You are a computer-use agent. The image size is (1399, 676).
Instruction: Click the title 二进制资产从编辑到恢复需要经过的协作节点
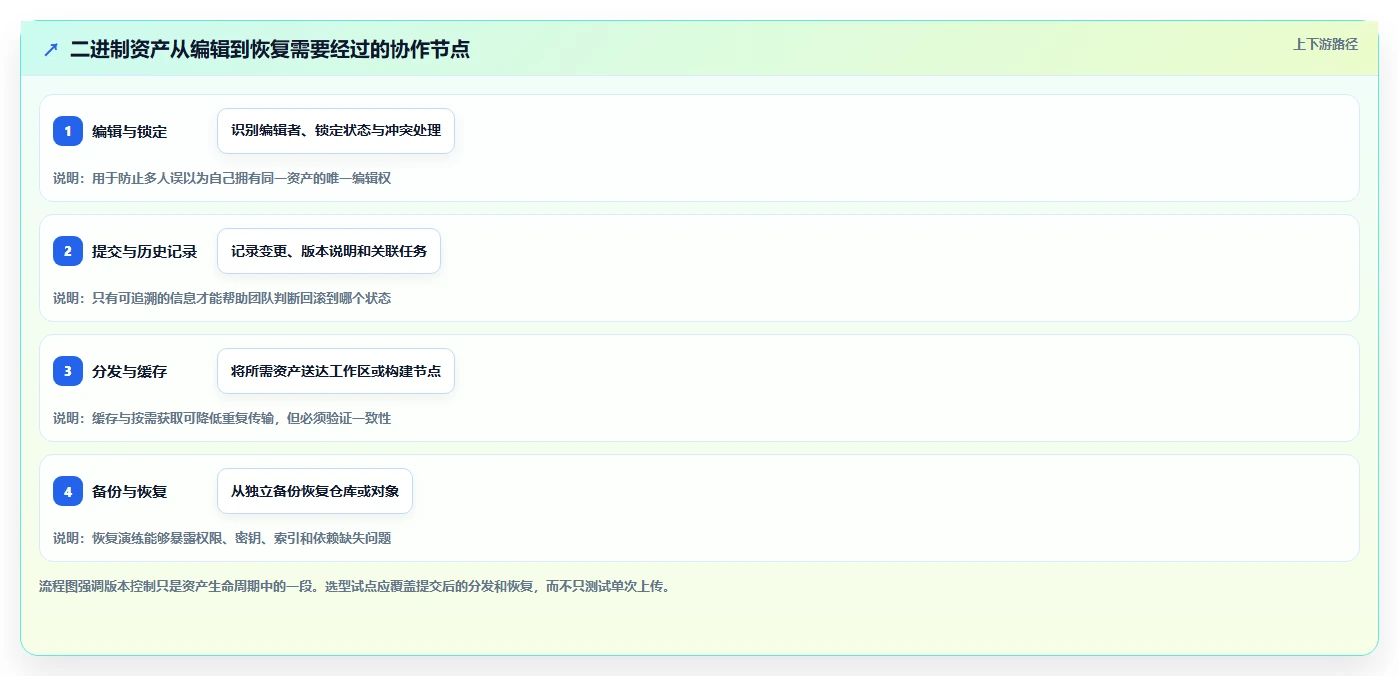270,49
